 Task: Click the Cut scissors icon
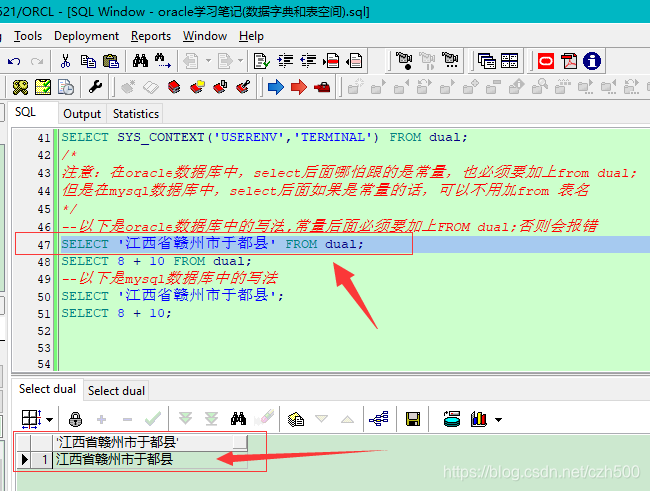tap(65, 61)
